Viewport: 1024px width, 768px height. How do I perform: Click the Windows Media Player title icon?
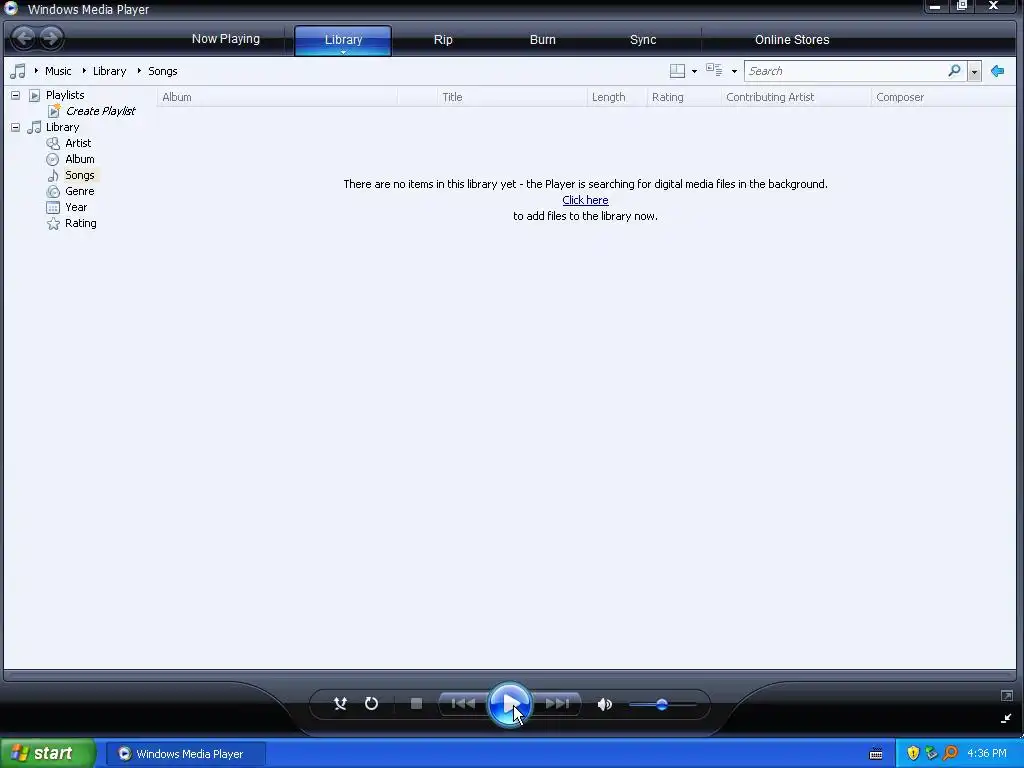(11, 8)
